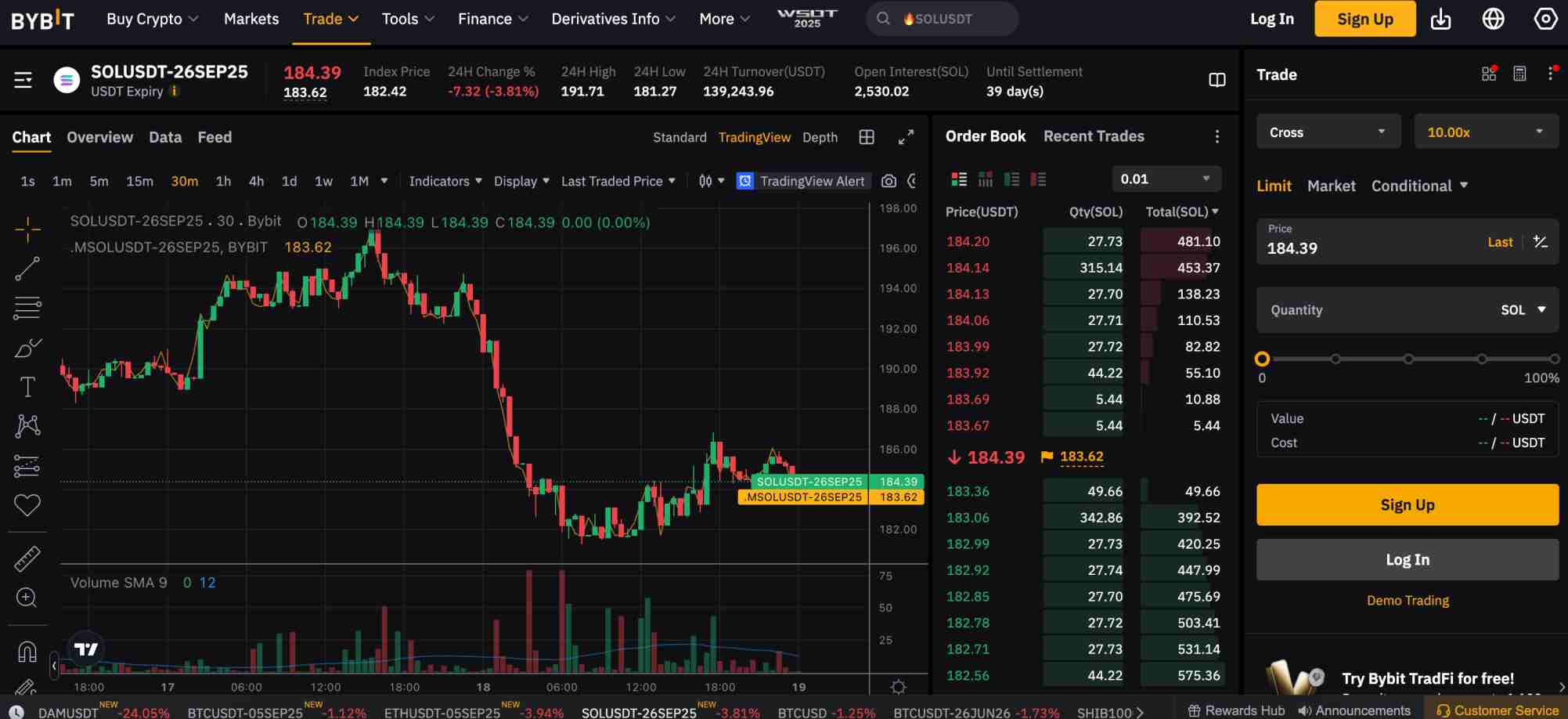Open the Measure ruler tool
1568x719 pixels.
pyautogui.click(x=27, y=558)
